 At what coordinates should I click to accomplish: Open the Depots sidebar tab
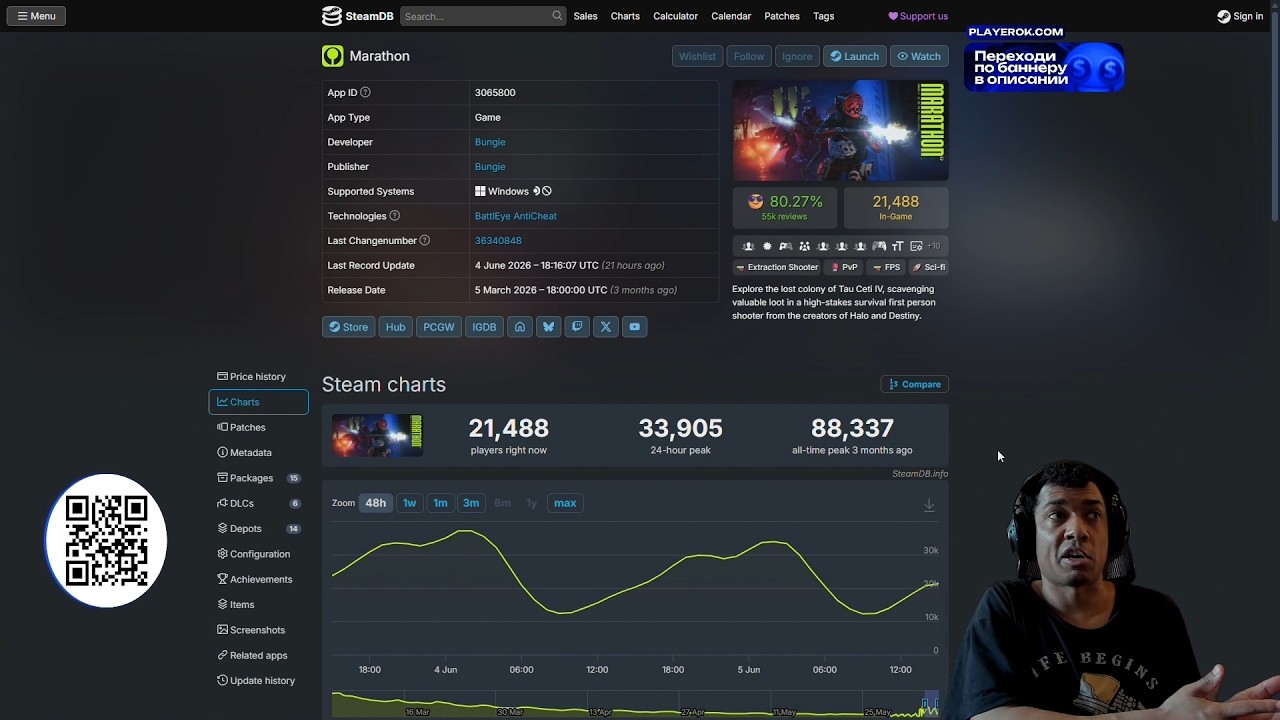pyautogui.click(x=258, y=529)
